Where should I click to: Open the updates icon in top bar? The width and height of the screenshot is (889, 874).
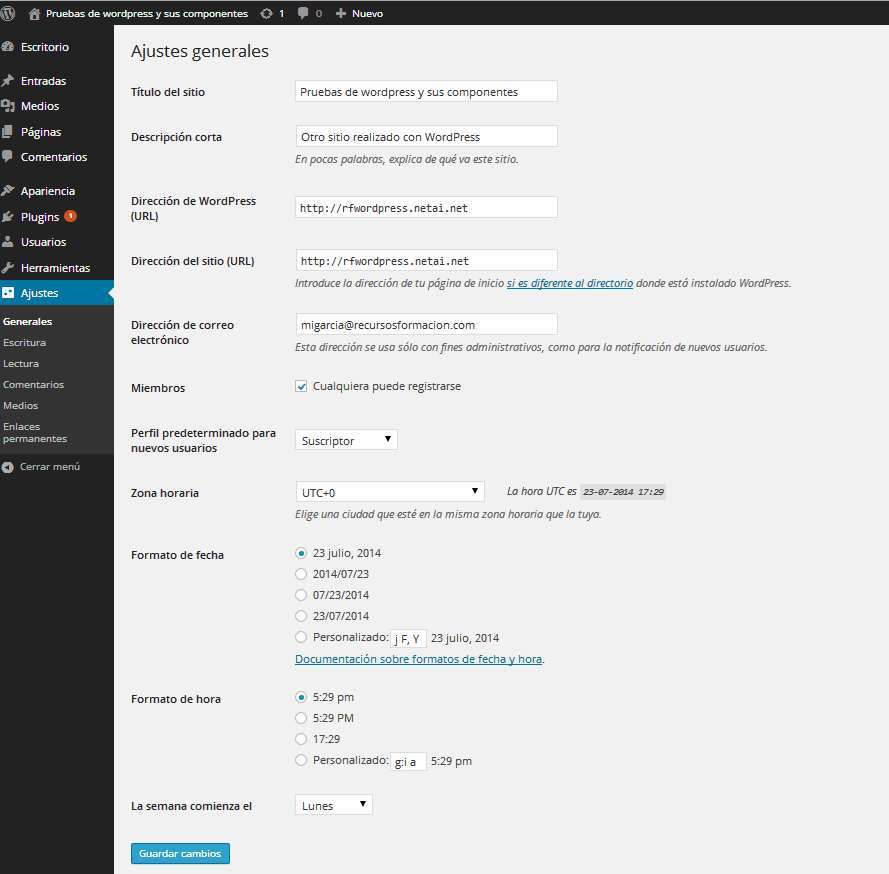pos(266,14)
